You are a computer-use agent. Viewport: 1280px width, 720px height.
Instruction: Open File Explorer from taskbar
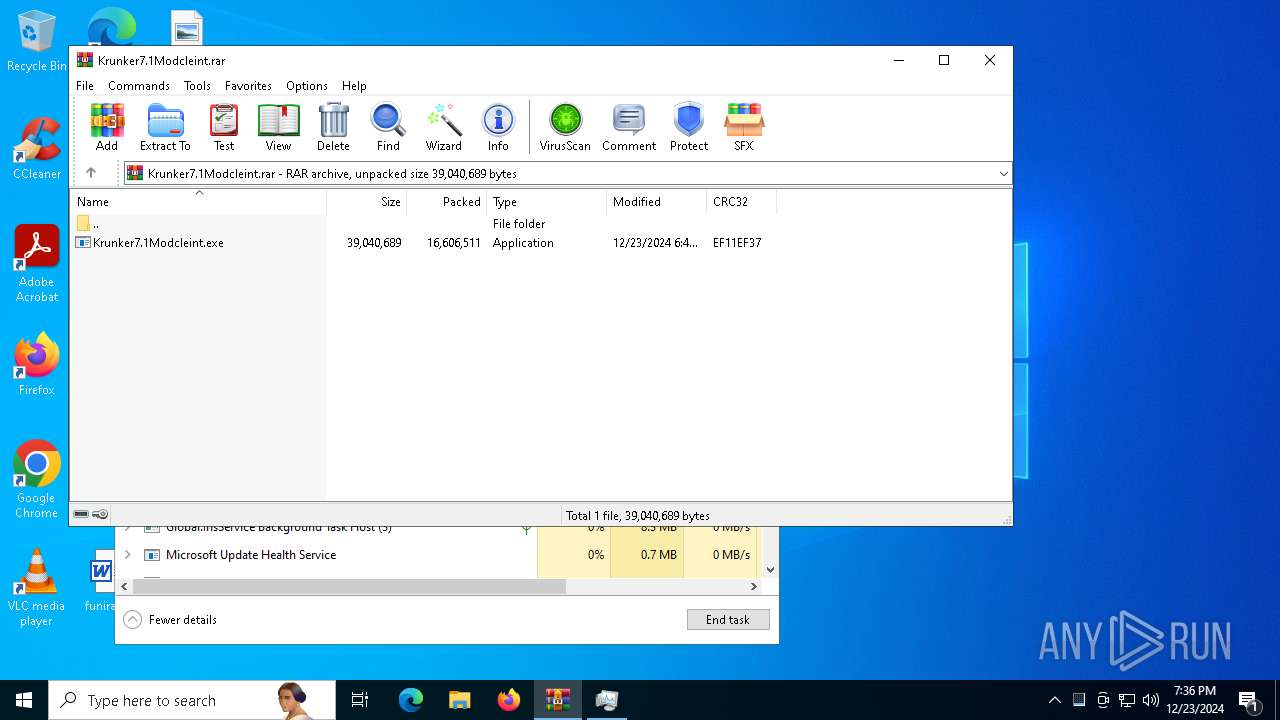459,700
